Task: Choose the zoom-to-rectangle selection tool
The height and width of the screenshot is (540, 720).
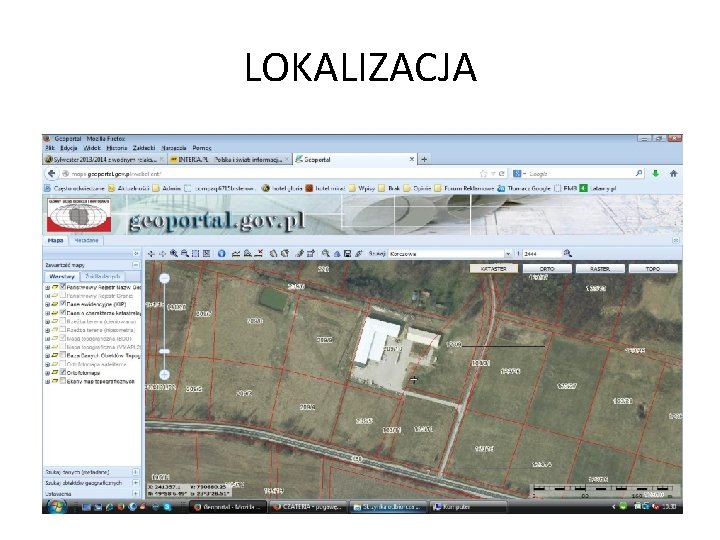Action: point(196,253)
